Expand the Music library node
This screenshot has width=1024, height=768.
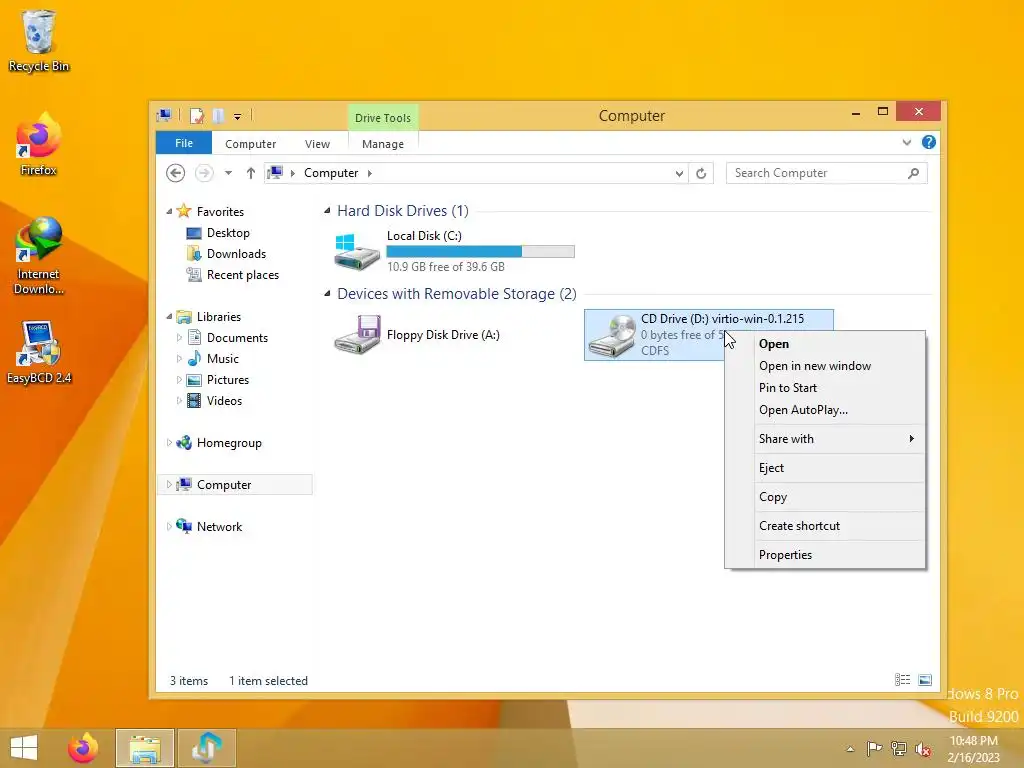coord(179,359)
